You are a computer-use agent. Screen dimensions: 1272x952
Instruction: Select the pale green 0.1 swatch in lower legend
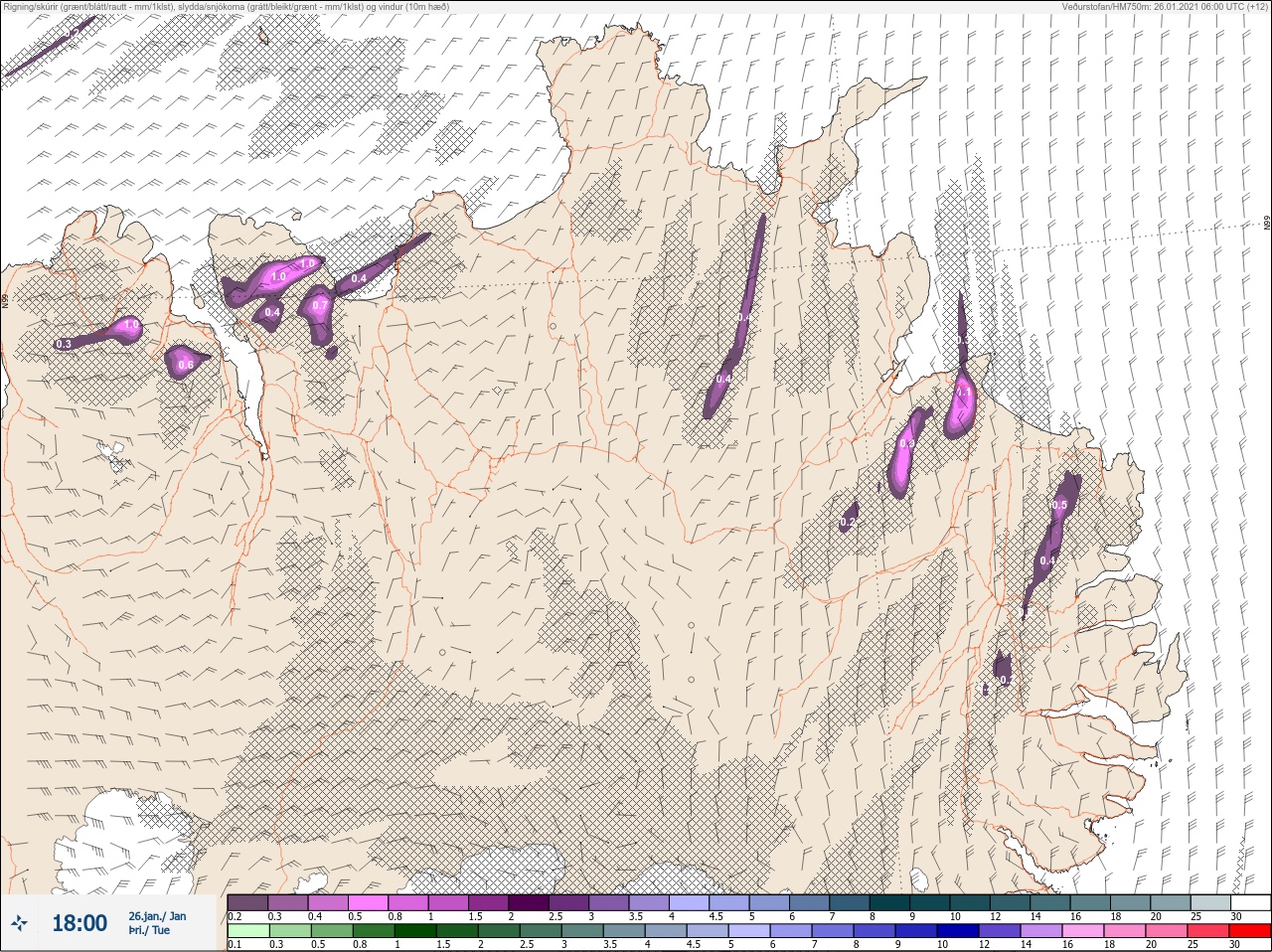click(247, 930)
